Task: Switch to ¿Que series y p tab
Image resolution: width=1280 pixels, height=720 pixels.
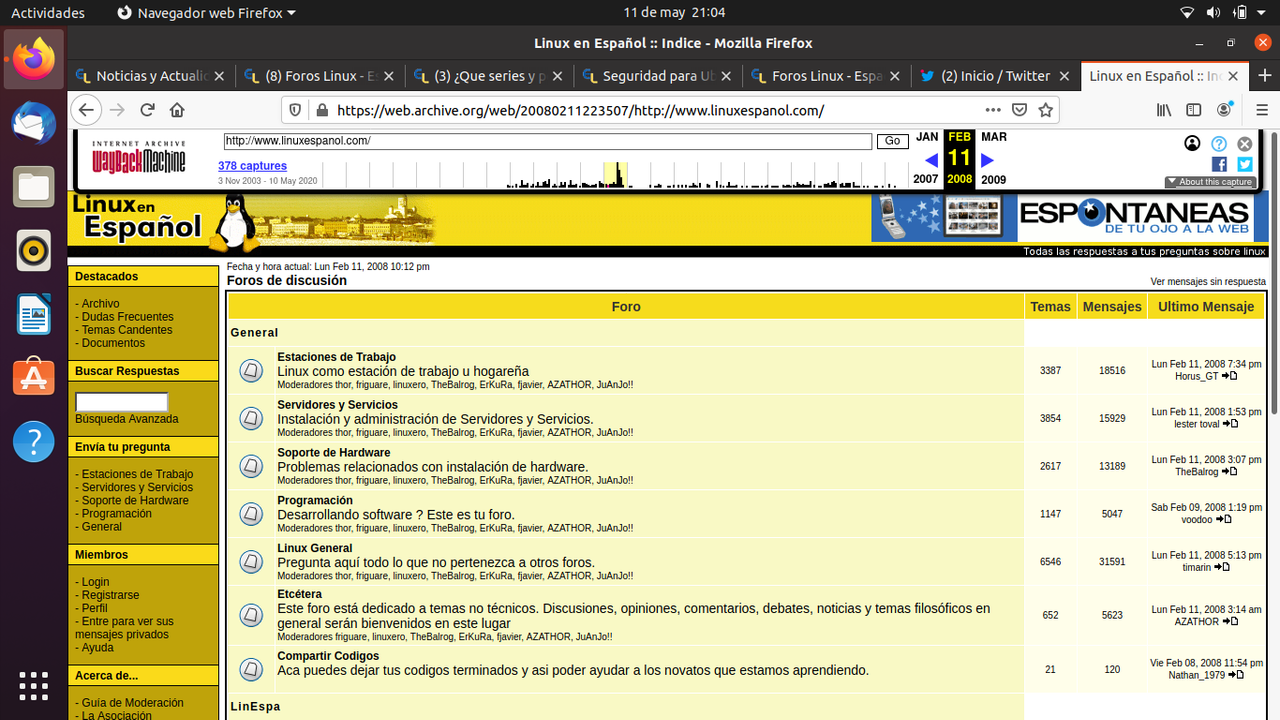Action: 489,76
